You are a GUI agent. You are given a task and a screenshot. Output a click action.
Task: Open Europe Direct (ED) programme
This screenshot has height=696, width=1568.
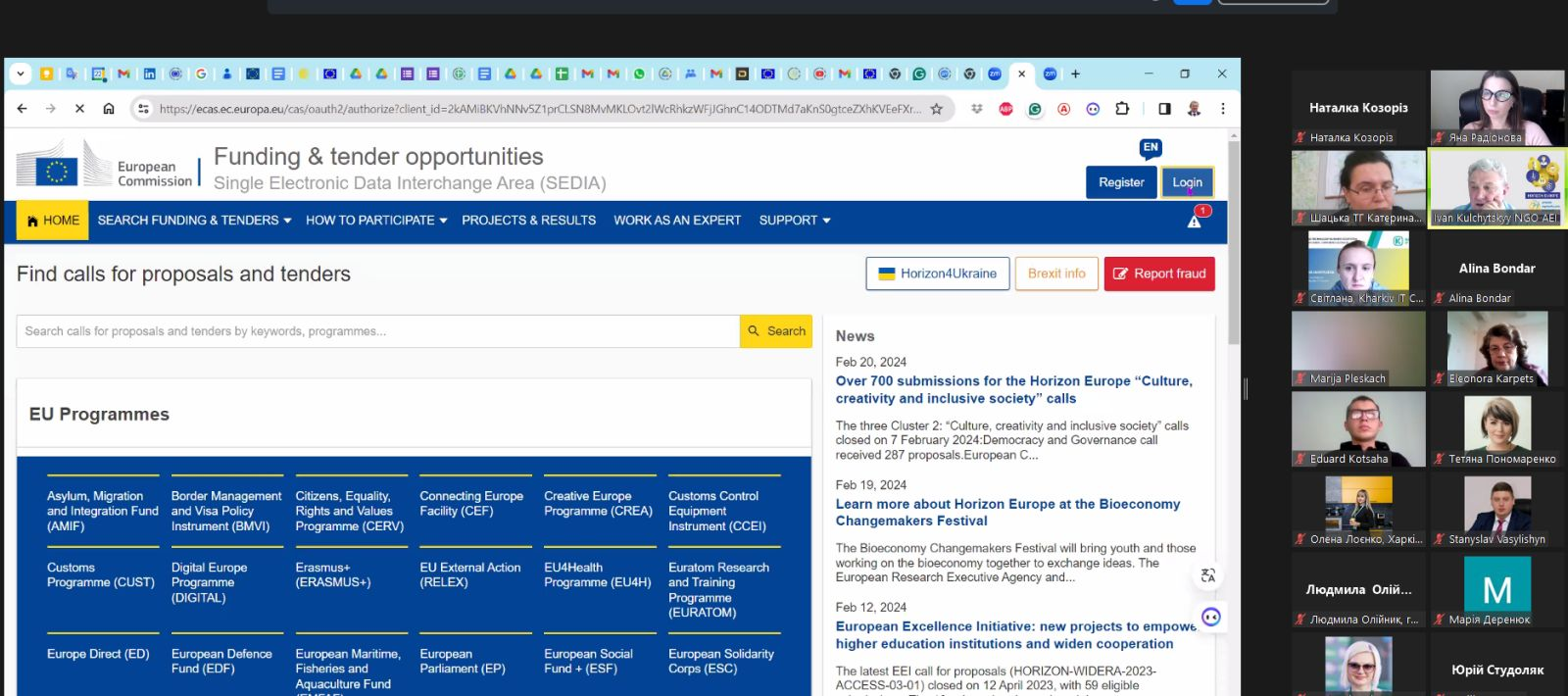98,654
